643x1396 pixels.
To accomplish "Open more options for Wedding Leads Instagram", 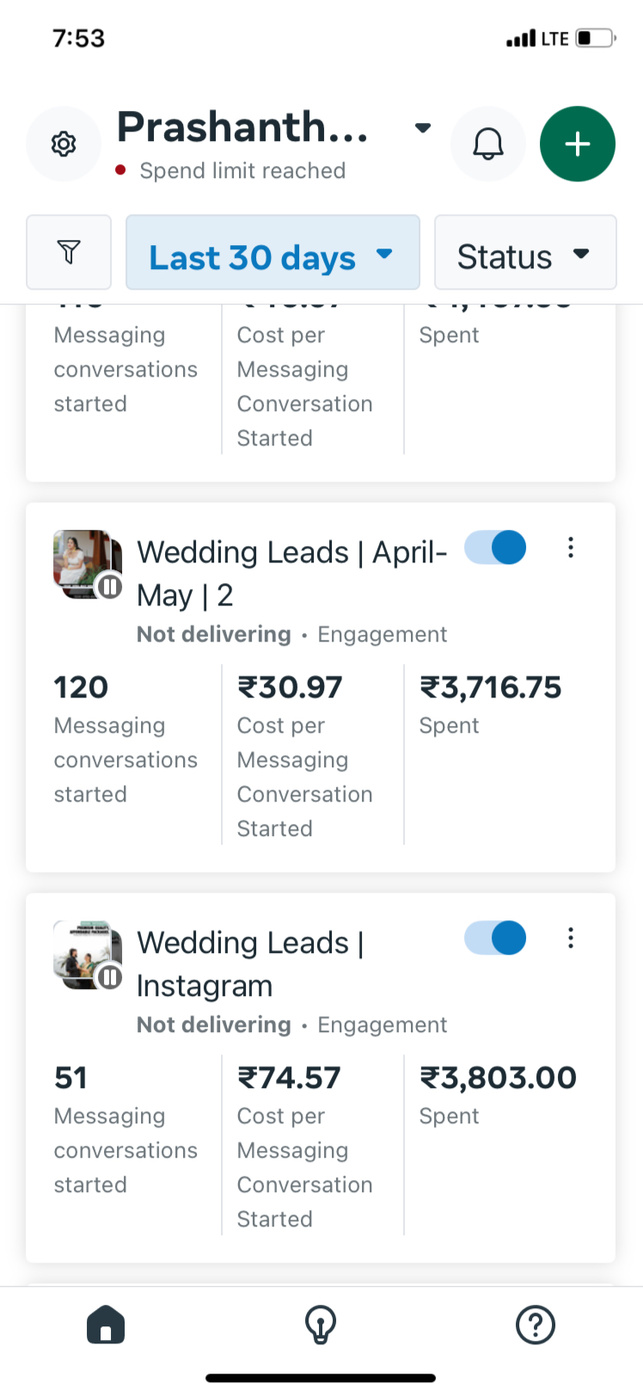I will click(x=570, y=937).
